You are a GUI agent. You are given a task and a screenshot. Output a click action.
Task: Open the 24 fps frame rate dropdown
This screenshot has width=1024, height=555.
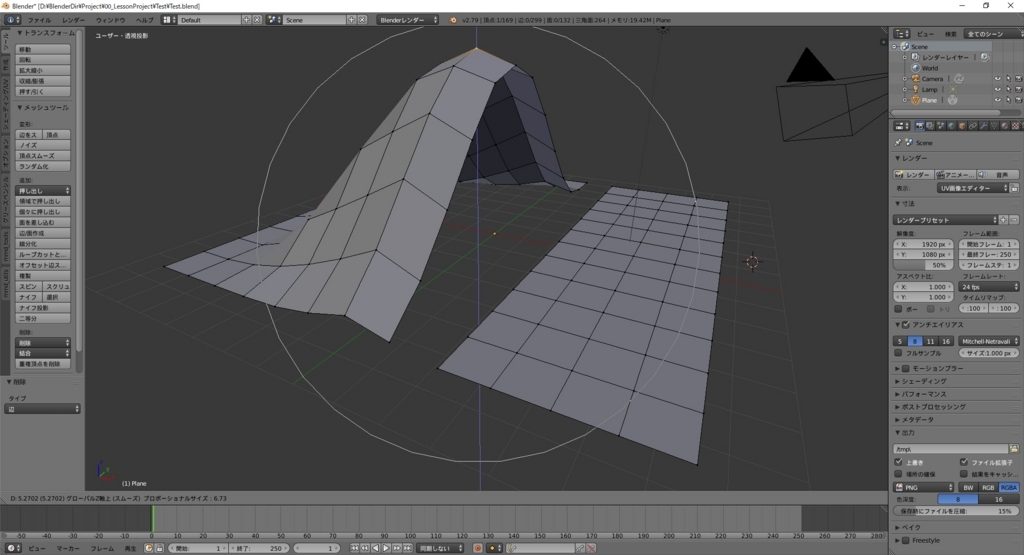[989, 287]
